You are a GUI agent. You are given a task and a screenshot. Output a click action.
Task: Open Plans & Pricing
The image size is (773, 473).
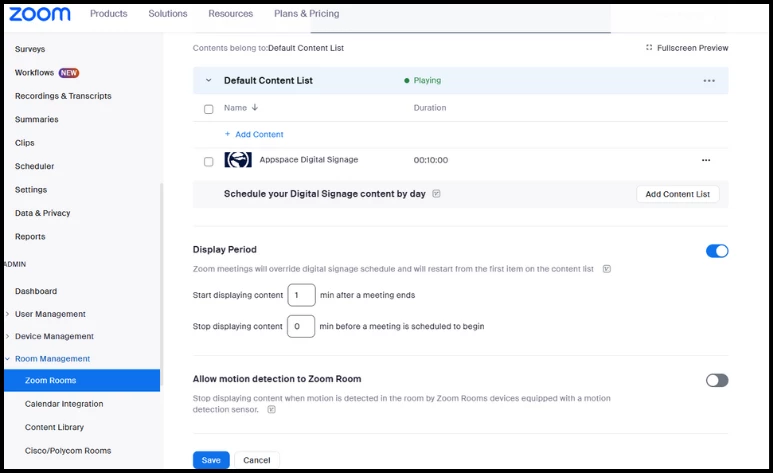click(307, 14)
